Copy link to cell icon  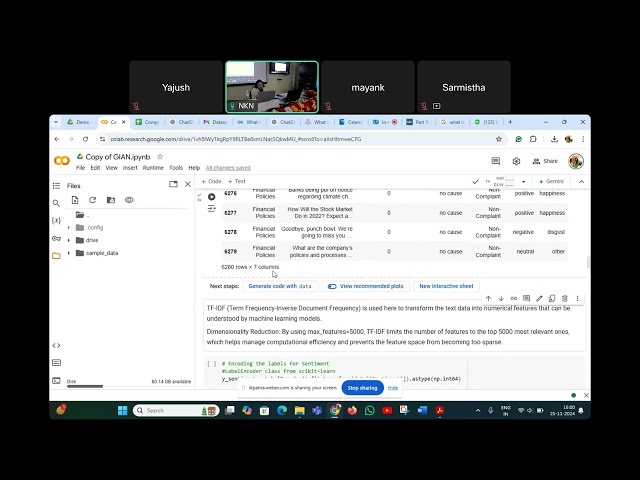coord(514,298)
